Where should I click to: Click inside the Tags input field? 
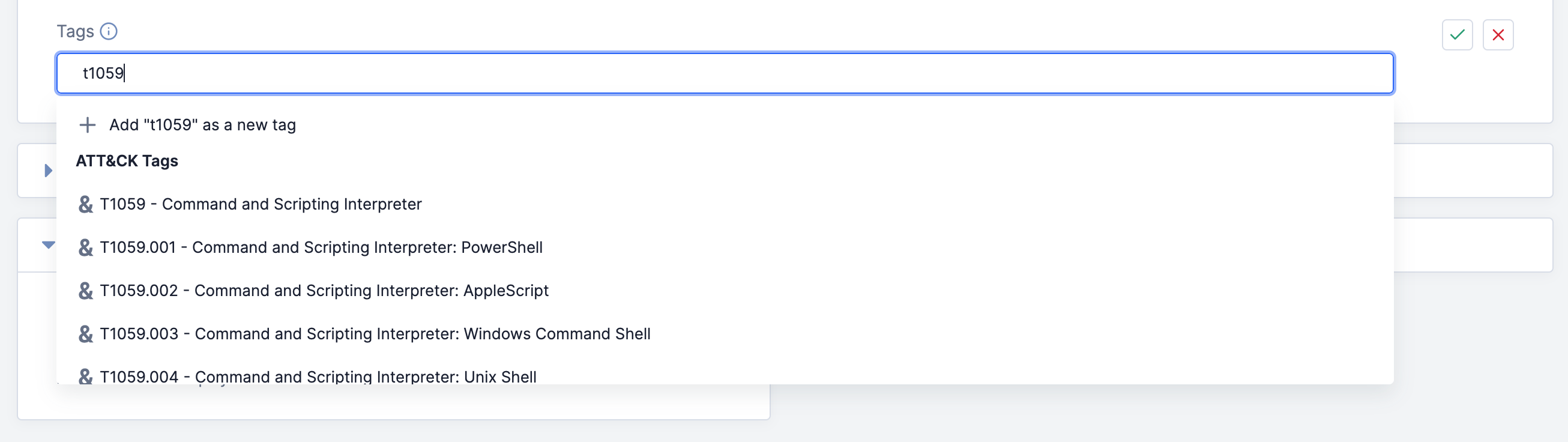click(x=725, y=73)
